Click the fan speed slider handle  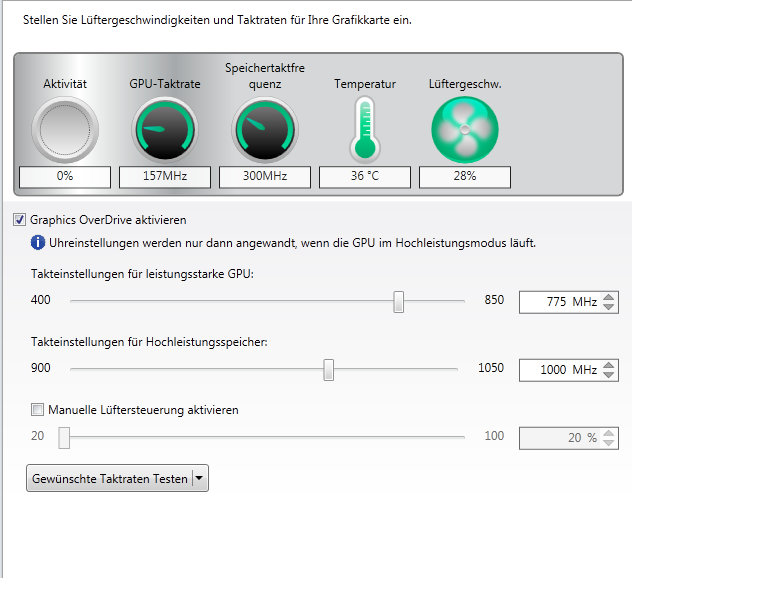pos(64,437)
